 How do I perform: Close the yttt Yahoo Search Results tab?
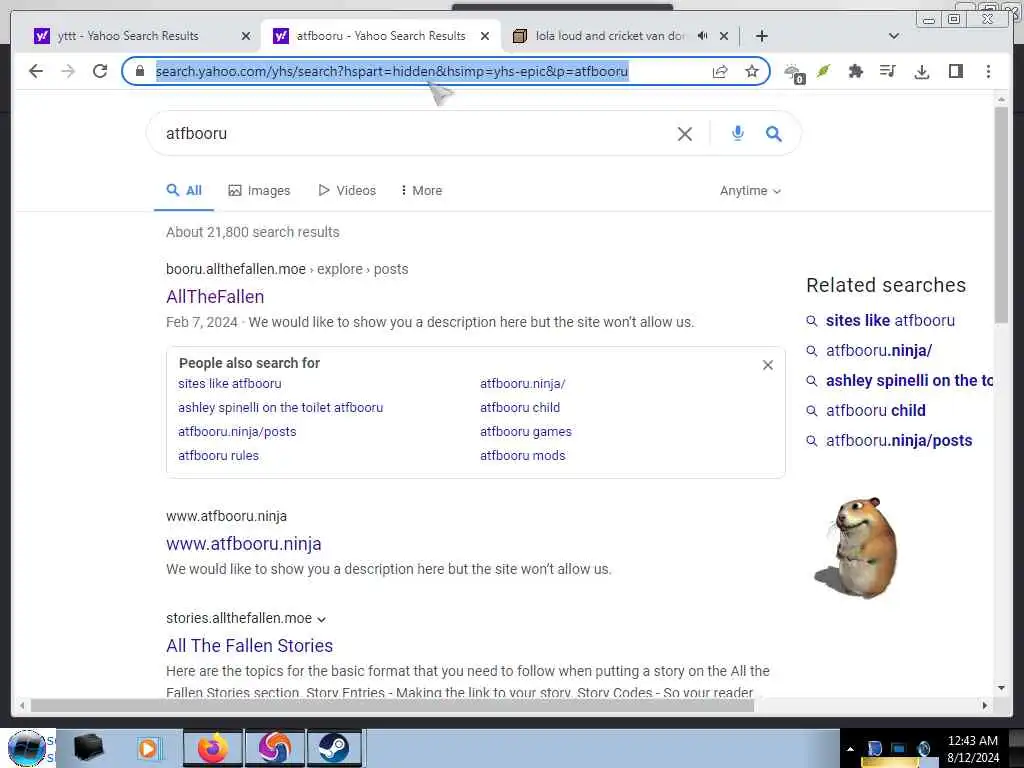pos(246,36)
